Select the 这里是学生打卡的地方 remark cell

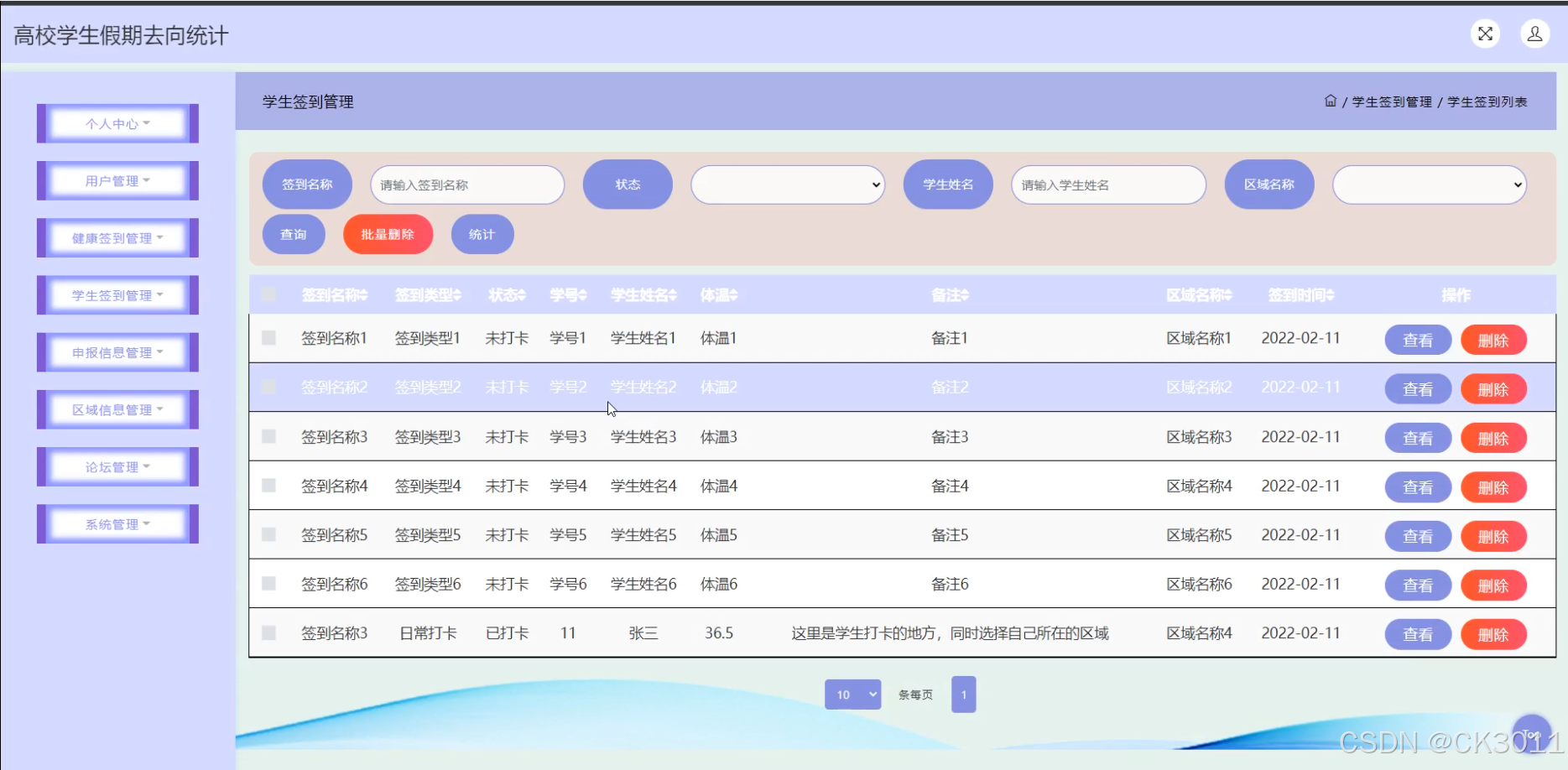click(950, 633)
